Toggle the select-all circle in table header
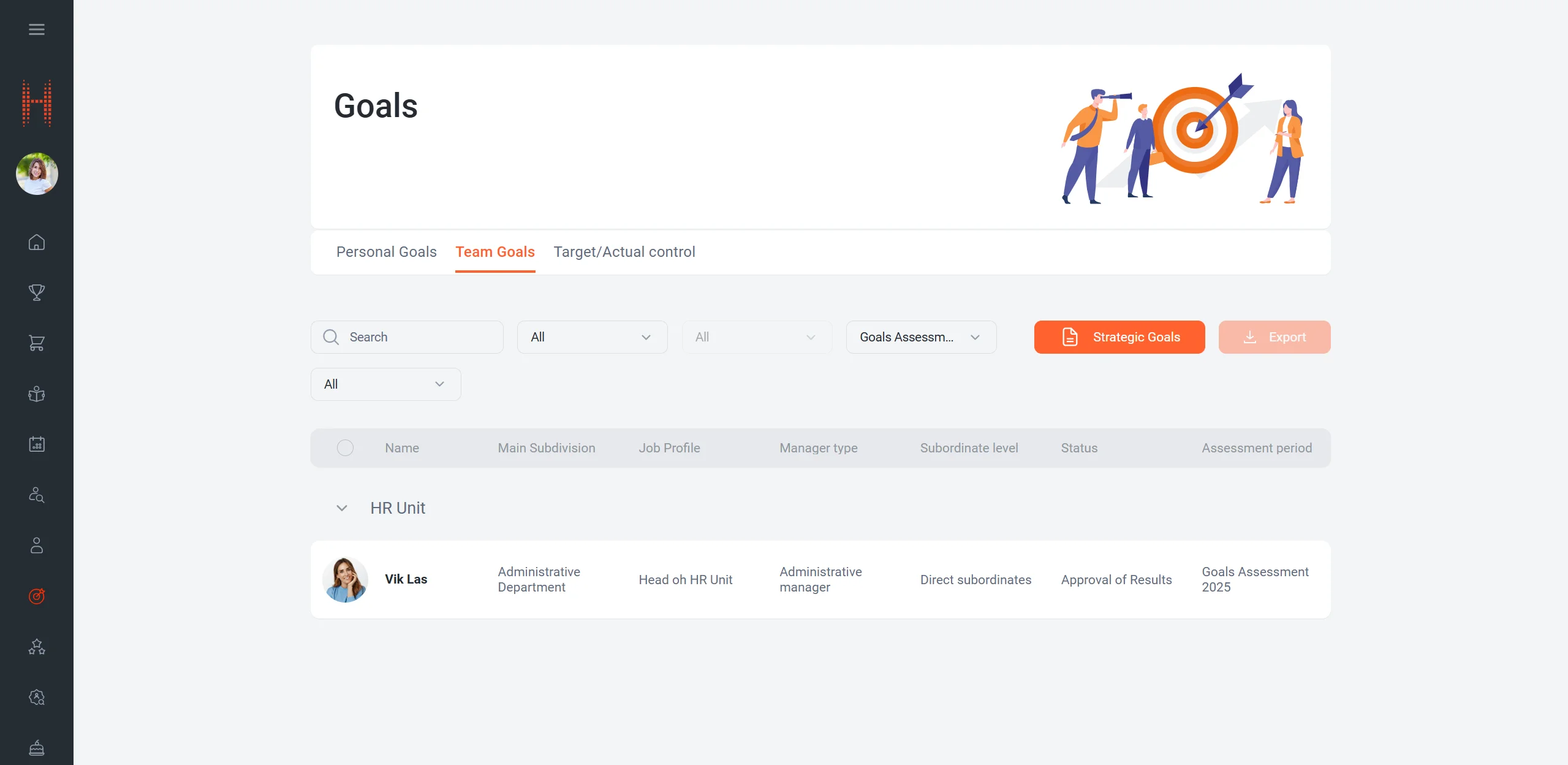 coord(345,448)
